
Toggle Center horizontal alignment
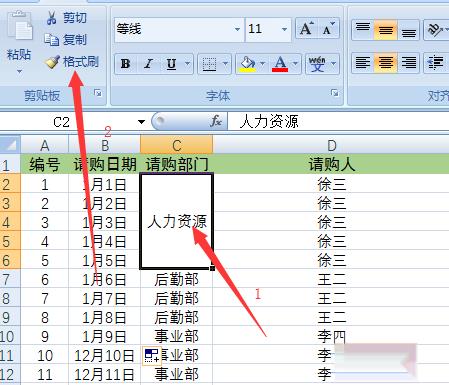click(x=386, y=62)
